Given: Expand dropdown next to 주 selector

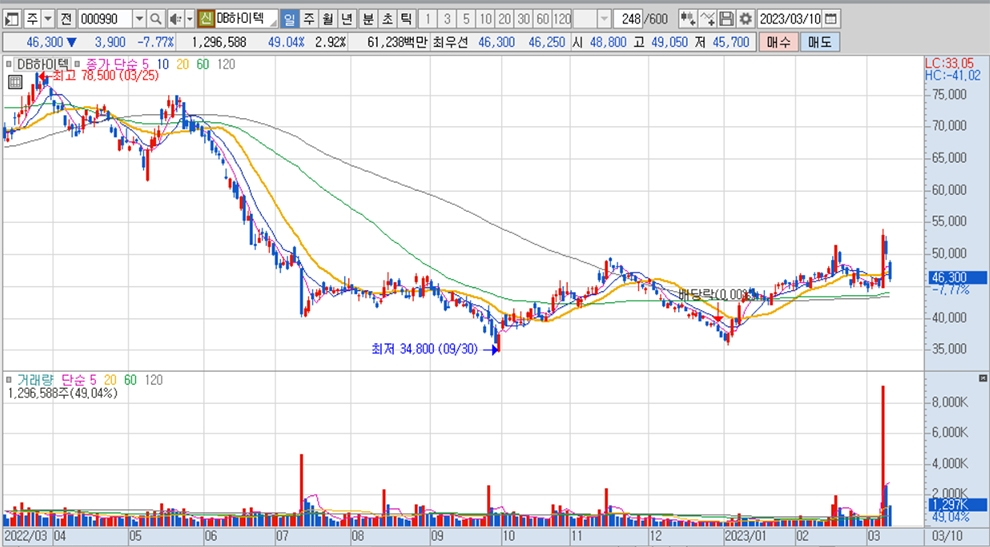Looking at the screenshot, I should [x=47, y=19].
